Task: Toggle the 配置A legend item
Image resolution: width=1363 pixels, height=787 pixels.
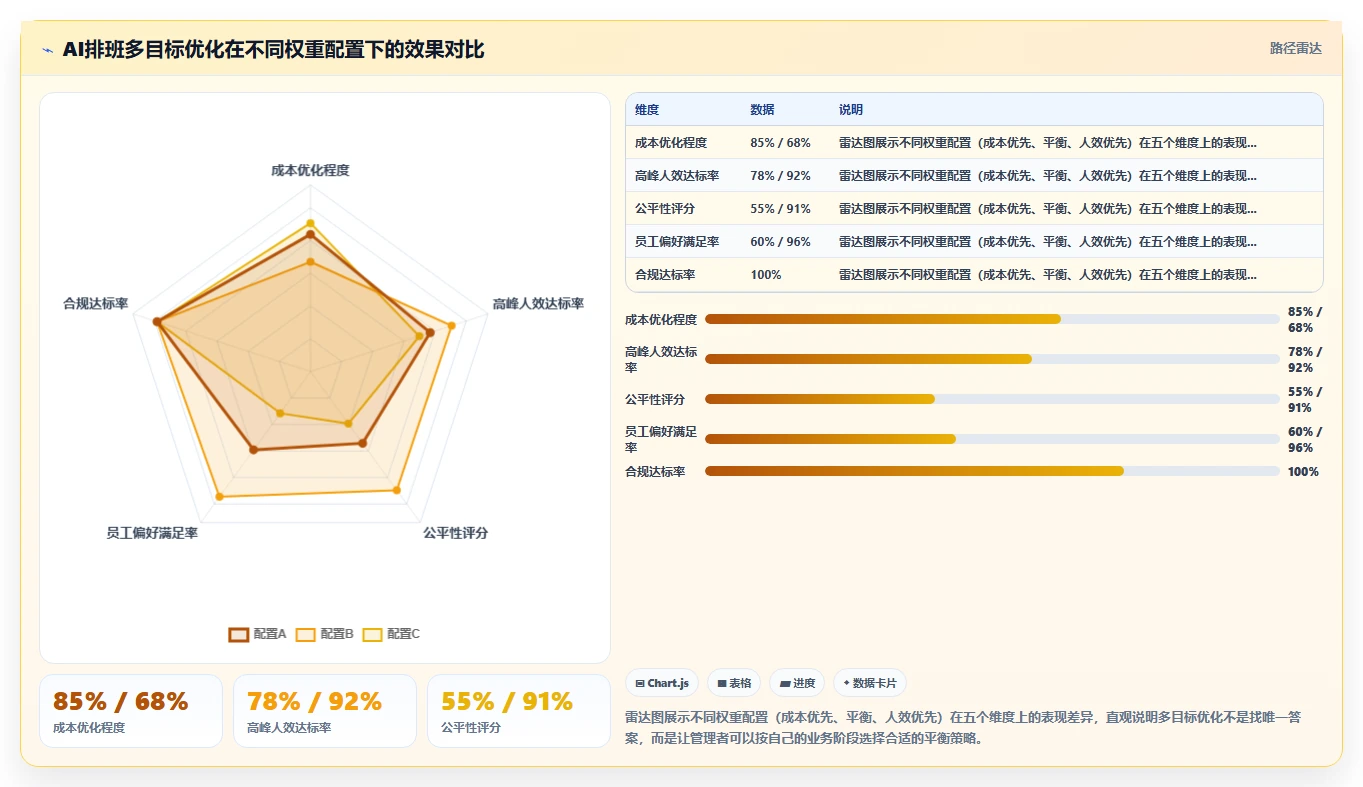Action: [258, 634]
